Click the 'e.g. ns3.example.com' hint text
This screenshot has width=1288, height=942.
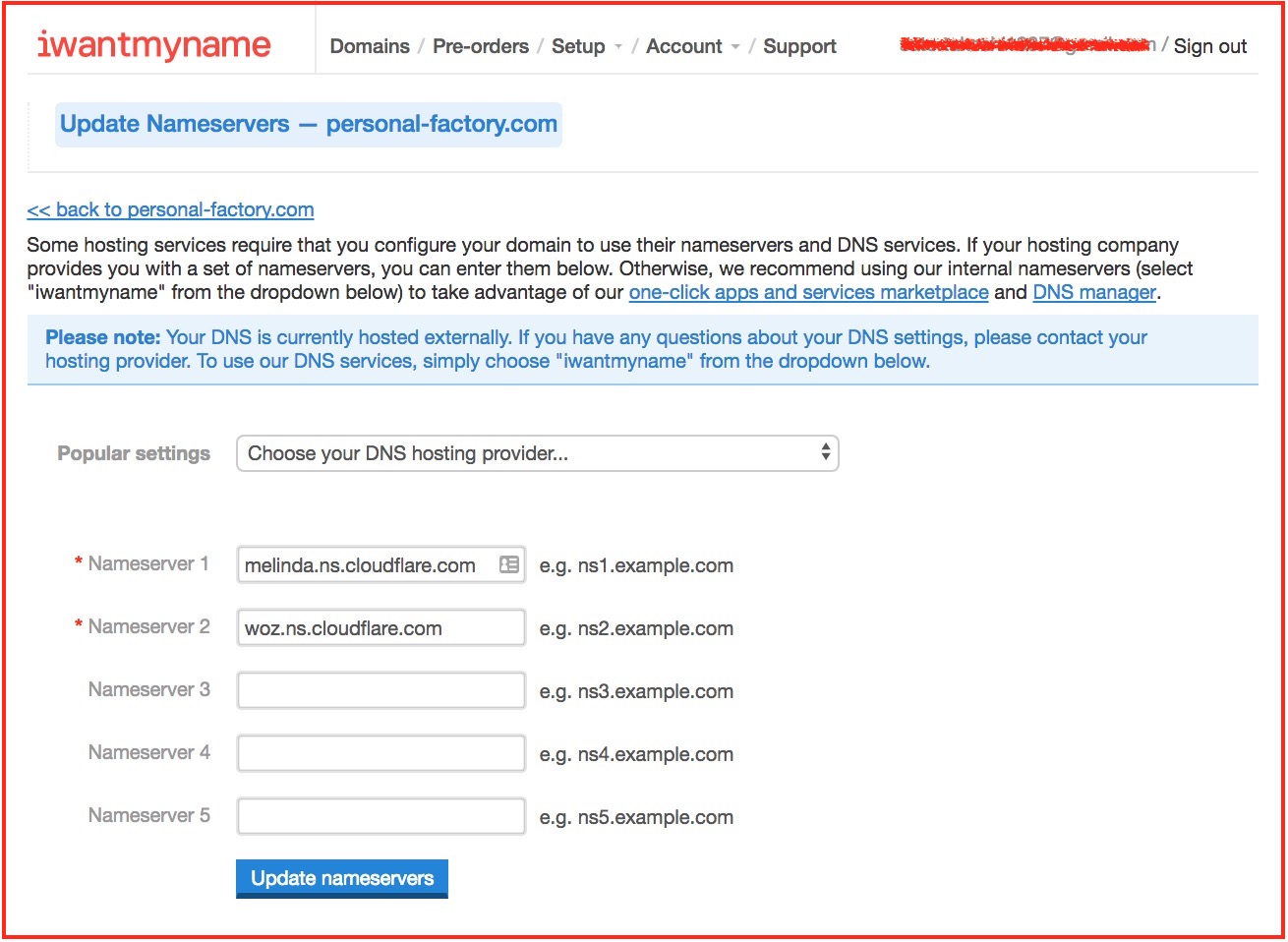[x=636, y=691]
